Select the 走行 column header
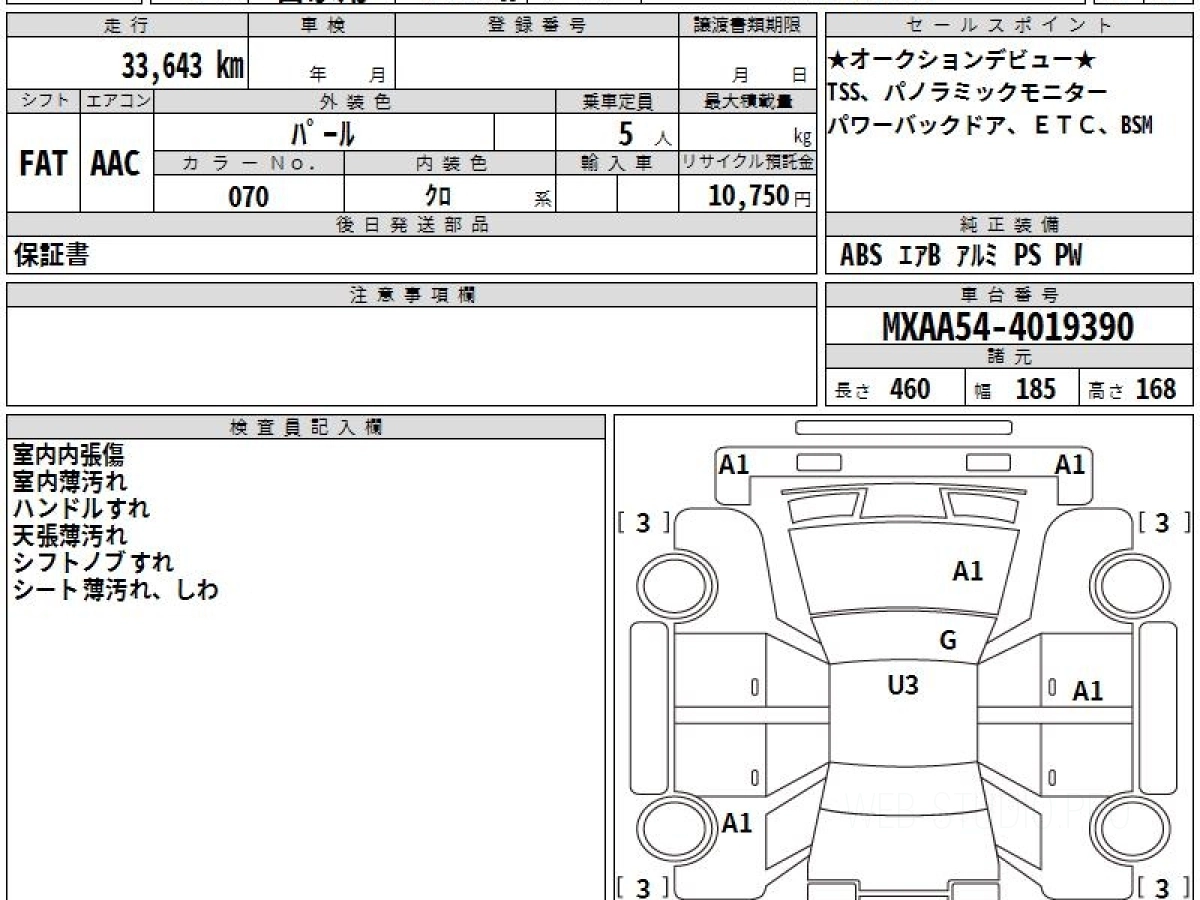This screenshot has height=900, width=1200. (127, 26)
